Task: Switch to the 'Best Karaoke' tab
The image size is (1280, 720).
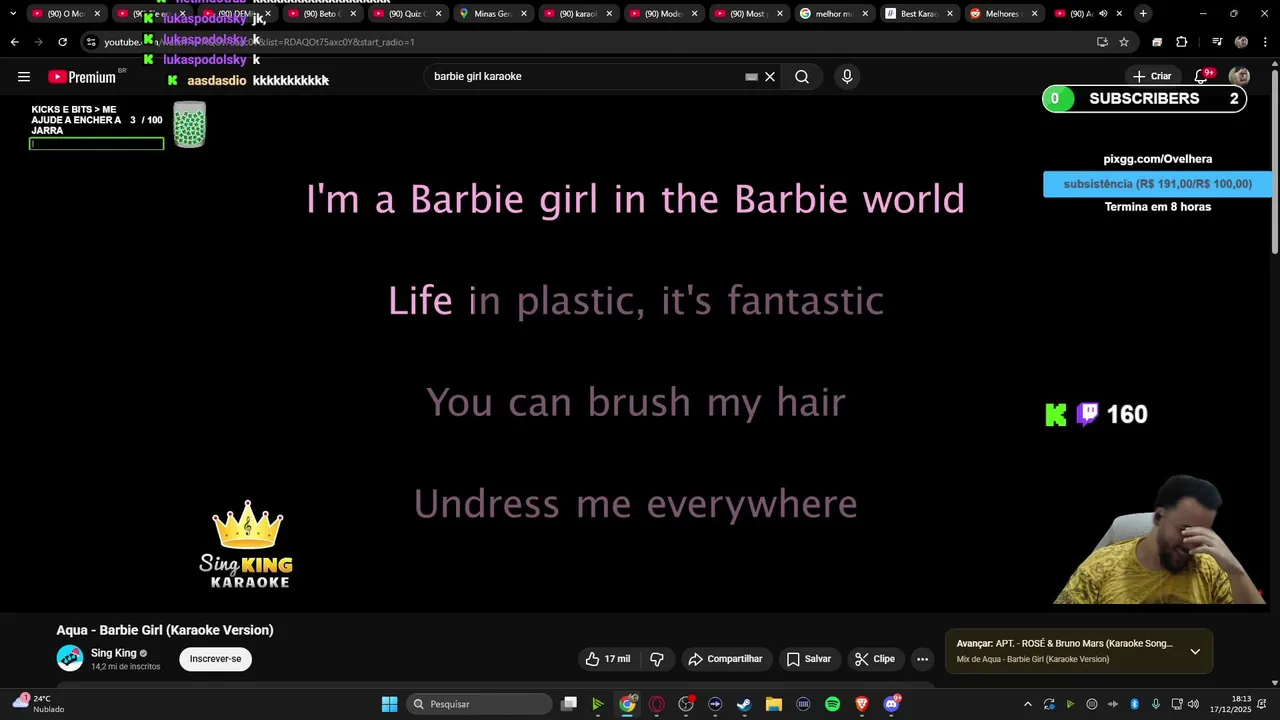Action: [920, 14]
